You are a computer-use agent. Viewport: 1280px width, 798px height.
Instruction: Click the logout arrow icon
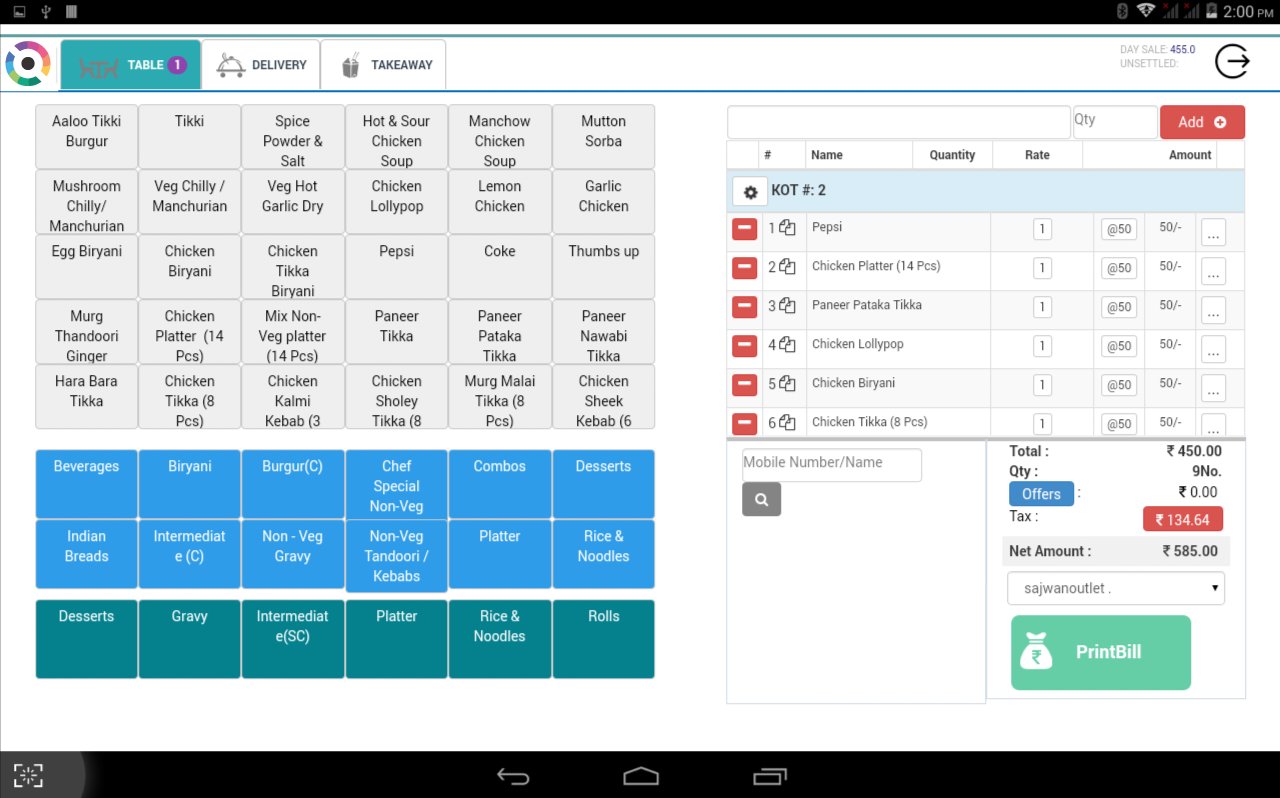tap(1232, 62)
